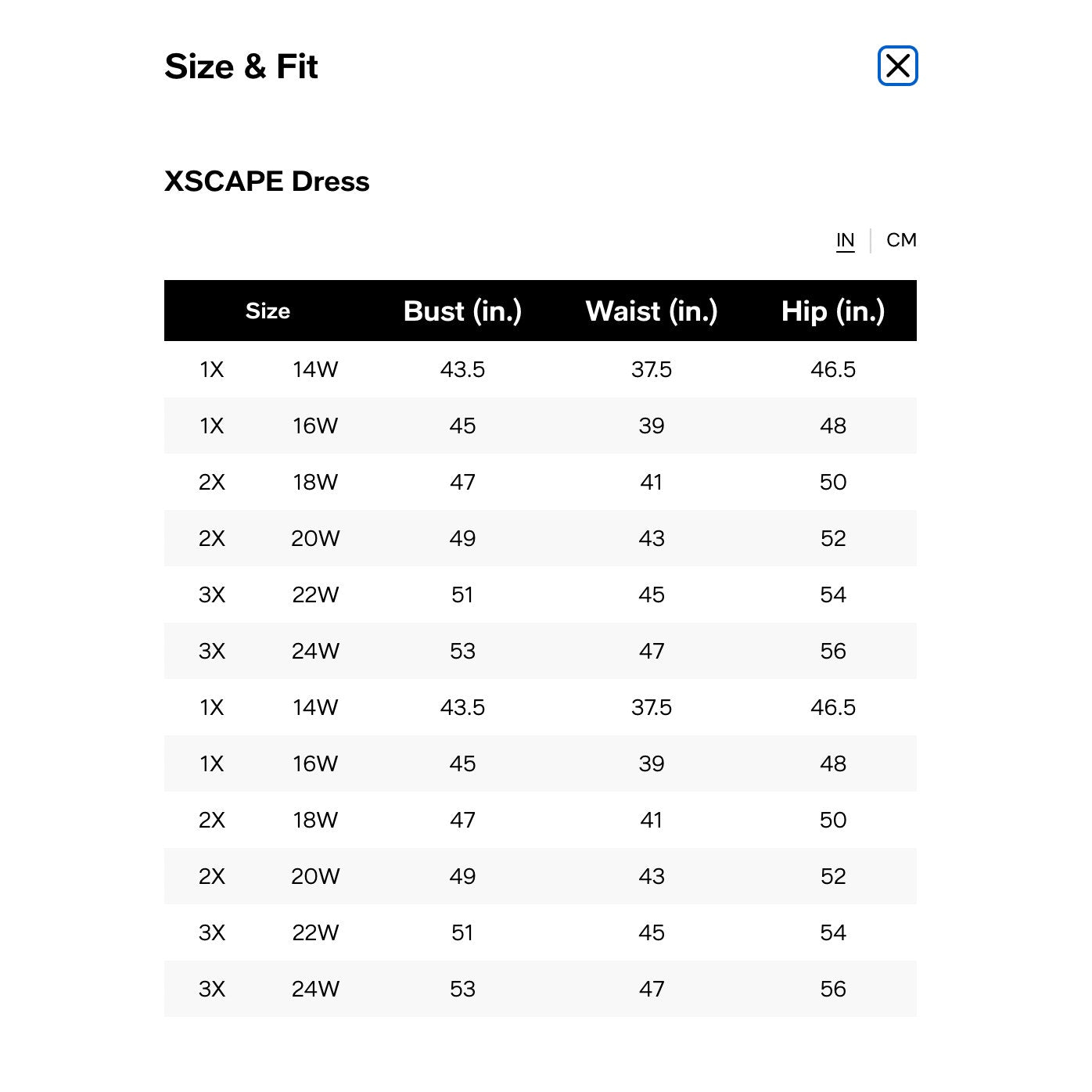Click the Waist (in.) column header

pyautogui.click(x=652, y=311)
